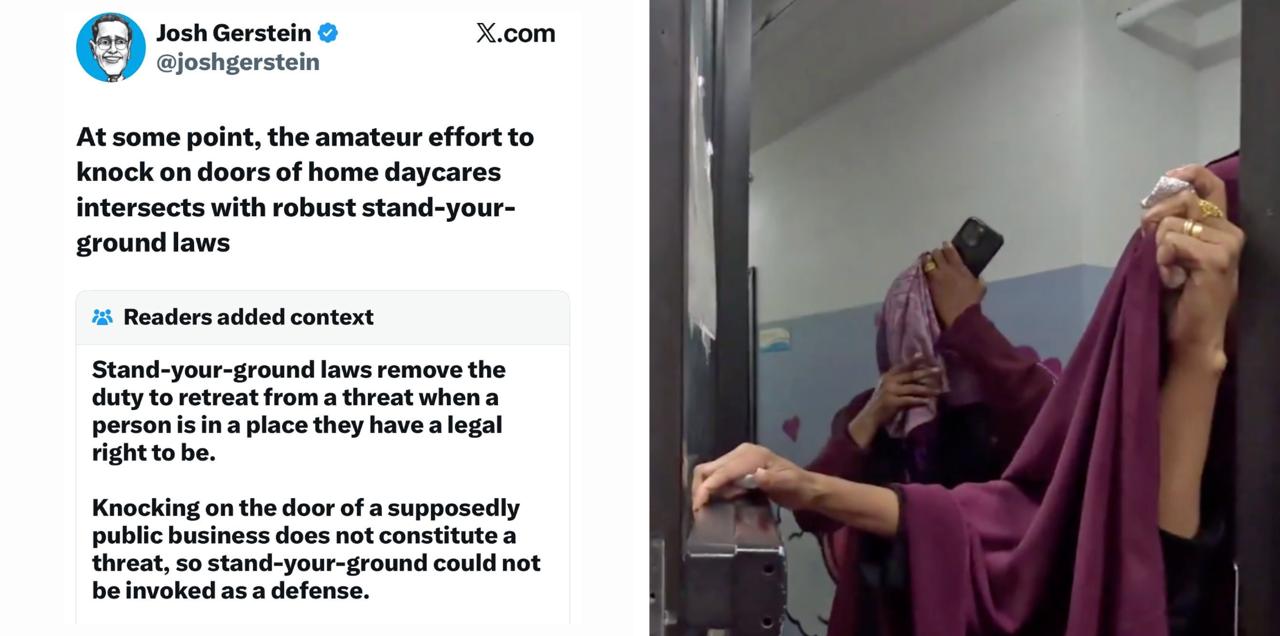Viewport: 1280px width, 636px height.
Task: Click the phrase 'ground laws' in tweet
Action: coord(153,242)
